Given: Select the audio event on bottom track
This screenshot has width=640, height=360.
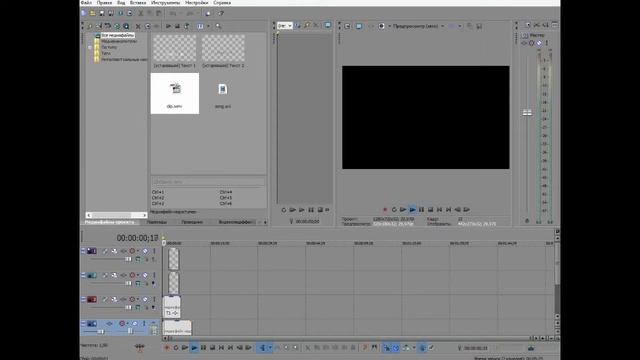Looking at the screenshot, I should pos(177,327).
